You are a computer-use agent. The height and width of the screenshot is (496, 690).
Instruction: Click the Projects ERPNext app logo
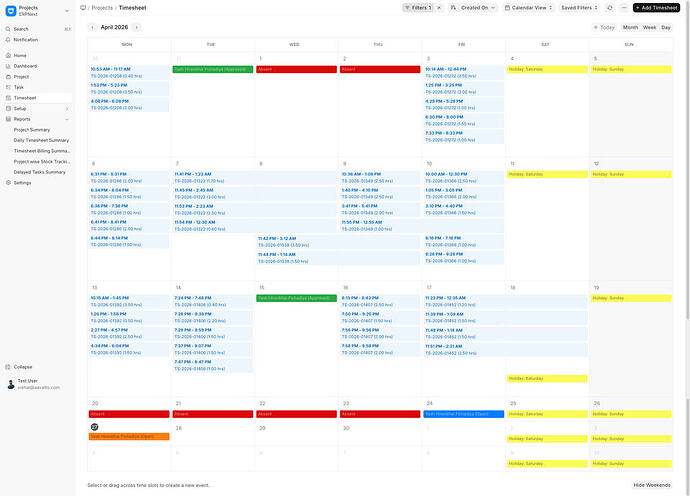click(x=11, y=11)
